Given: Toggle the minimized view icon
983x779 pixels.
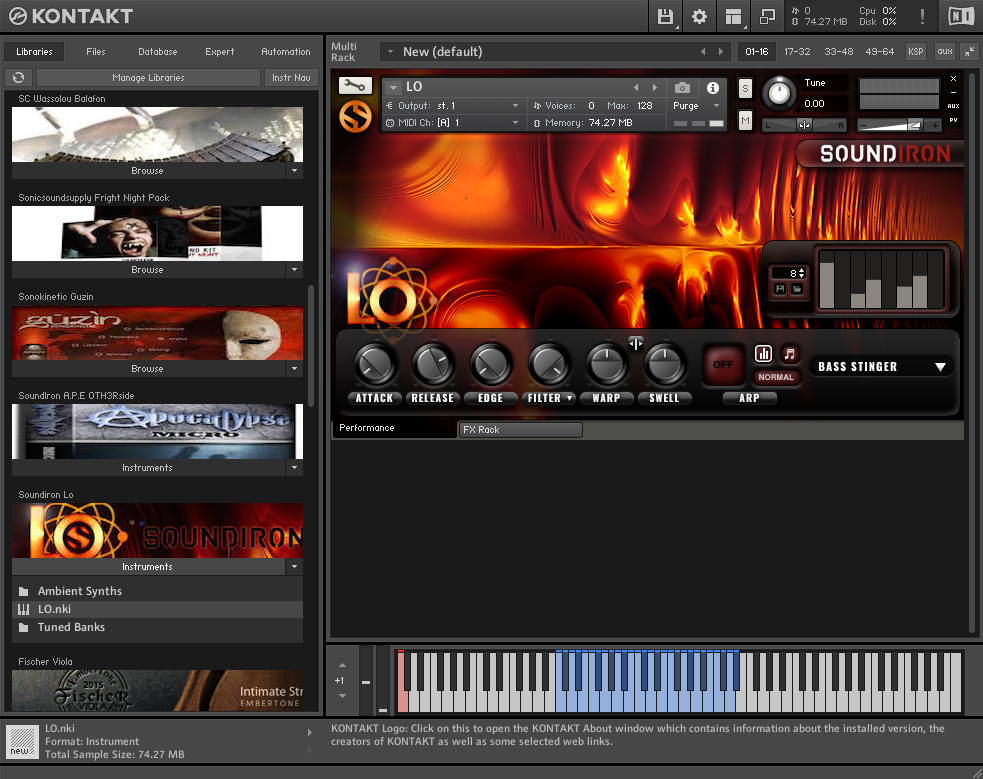Looking at the screenshot, I should pos(767,16).
